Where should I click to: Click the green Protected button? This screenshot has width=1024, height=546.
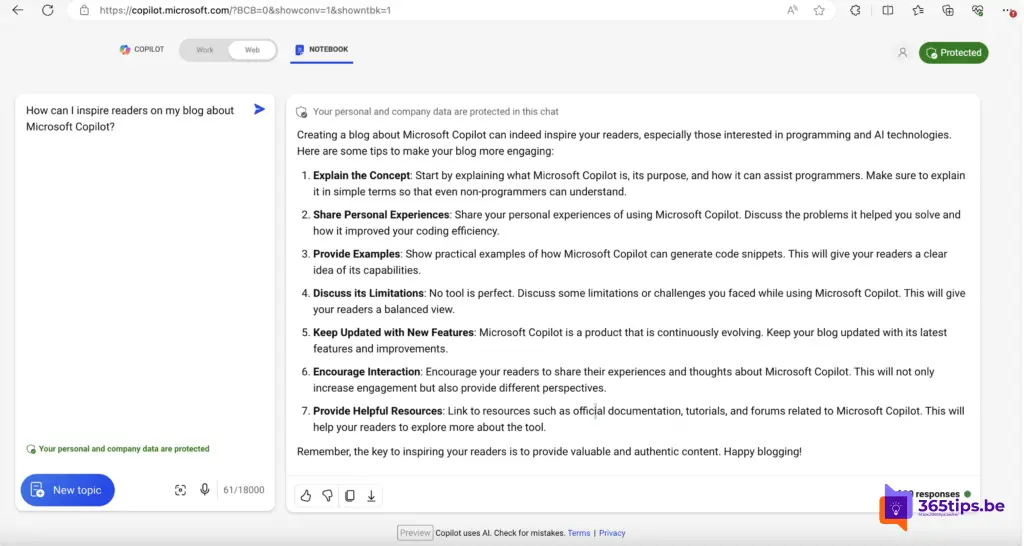(x=953, y=53)
